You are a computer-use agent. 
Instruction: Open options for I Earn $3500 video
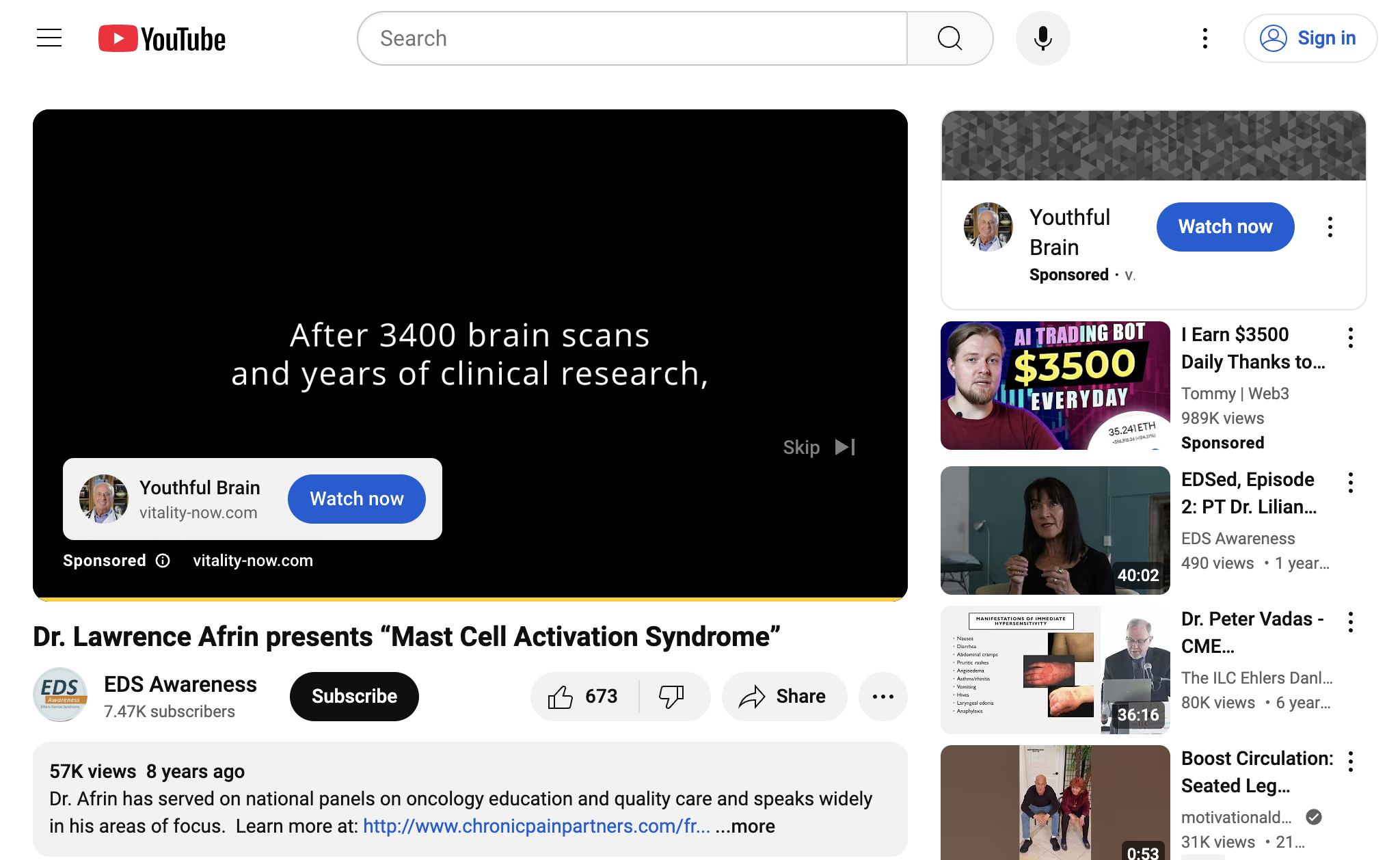tap(1351, 338)
